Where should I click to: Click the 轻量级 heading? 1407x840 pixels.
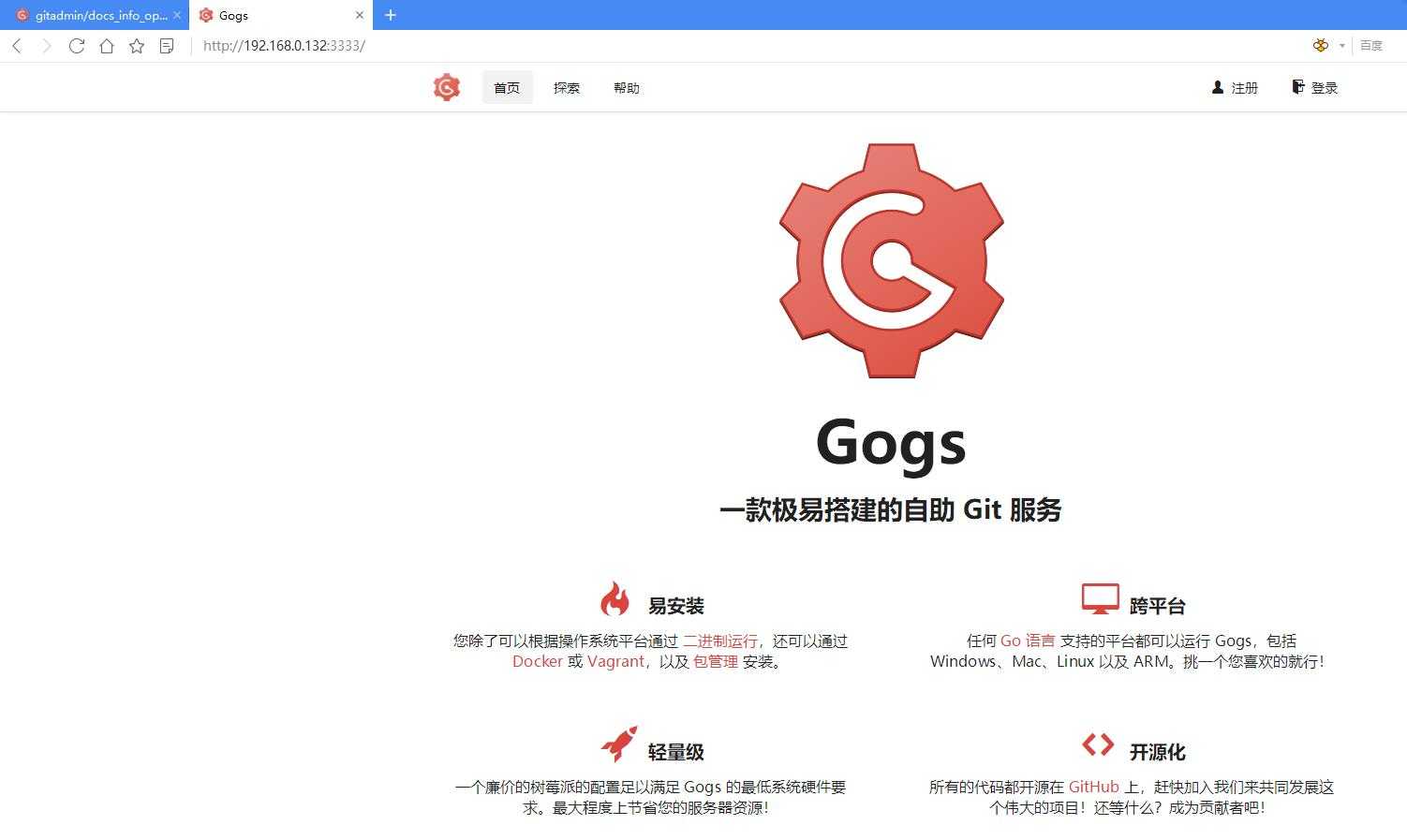tap(675, 752)
